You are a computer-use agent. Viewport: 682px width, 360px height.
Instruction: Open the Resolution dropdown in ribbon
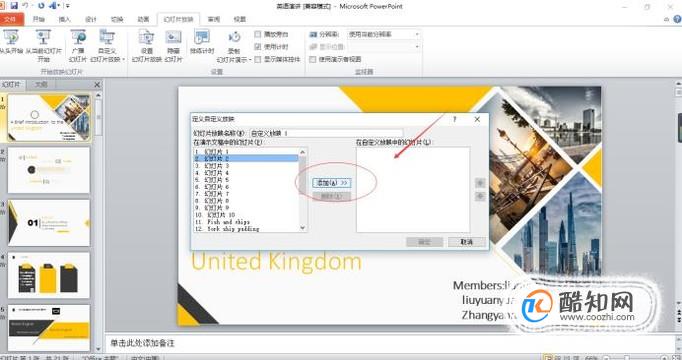pyautogui.click(x=383, y=34)
